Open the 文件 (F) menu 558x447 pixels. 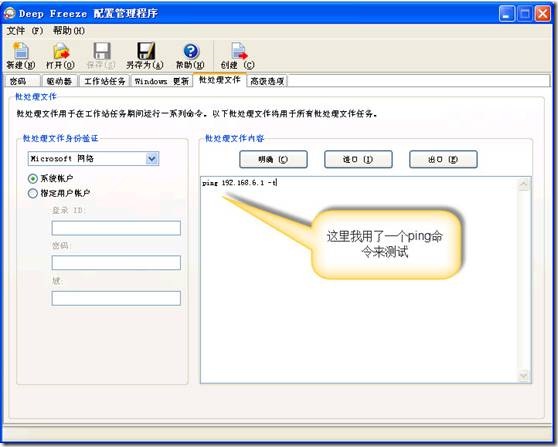pos(25,31)
